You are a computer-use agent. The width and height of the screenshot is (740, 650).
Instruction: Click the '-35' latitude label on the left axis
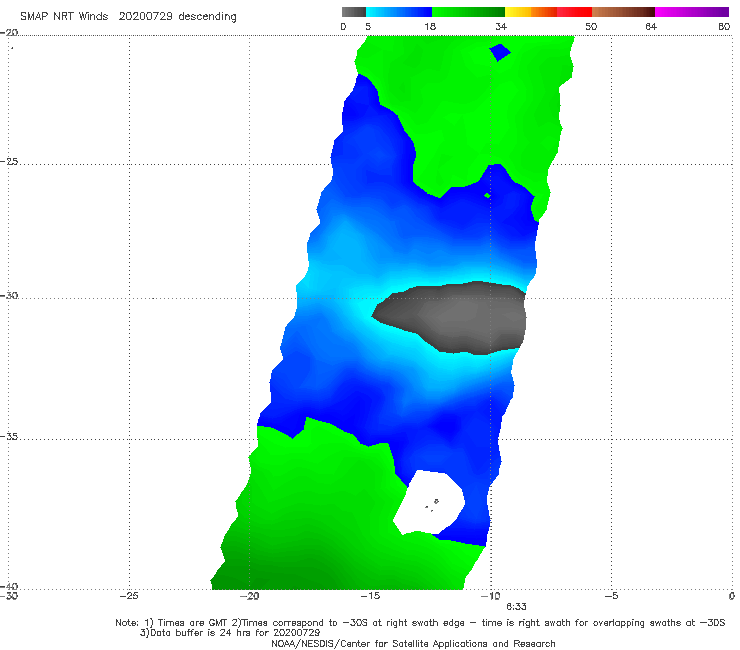click(9, 437)
